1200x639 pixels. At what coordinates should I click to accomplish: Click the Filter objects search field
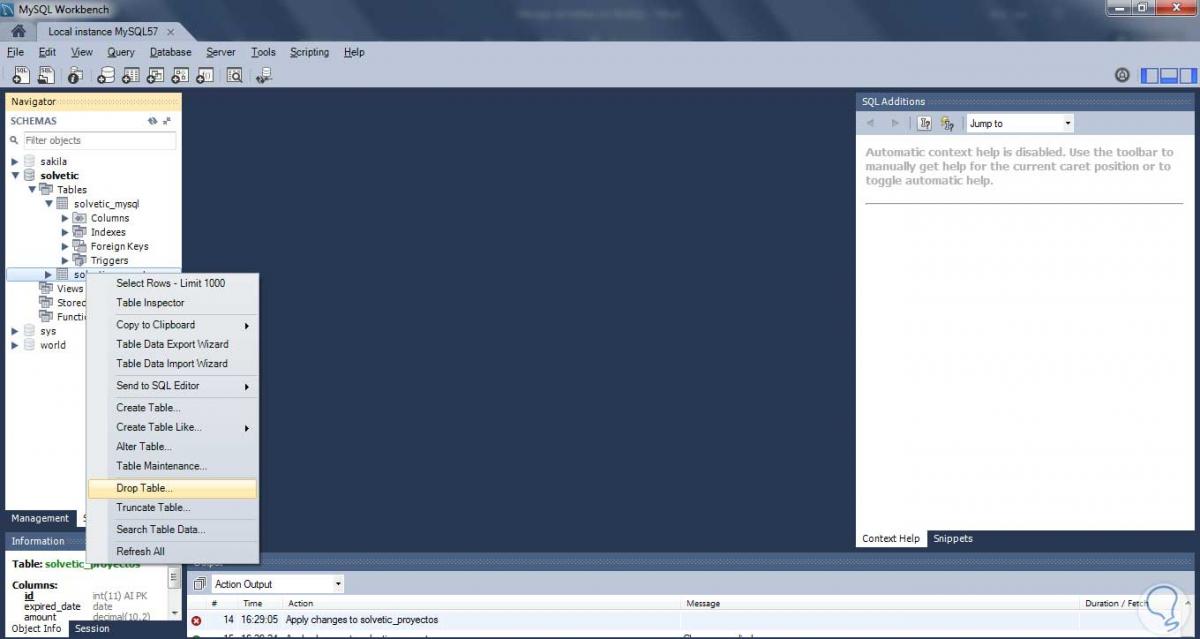[x=100, y=141]
